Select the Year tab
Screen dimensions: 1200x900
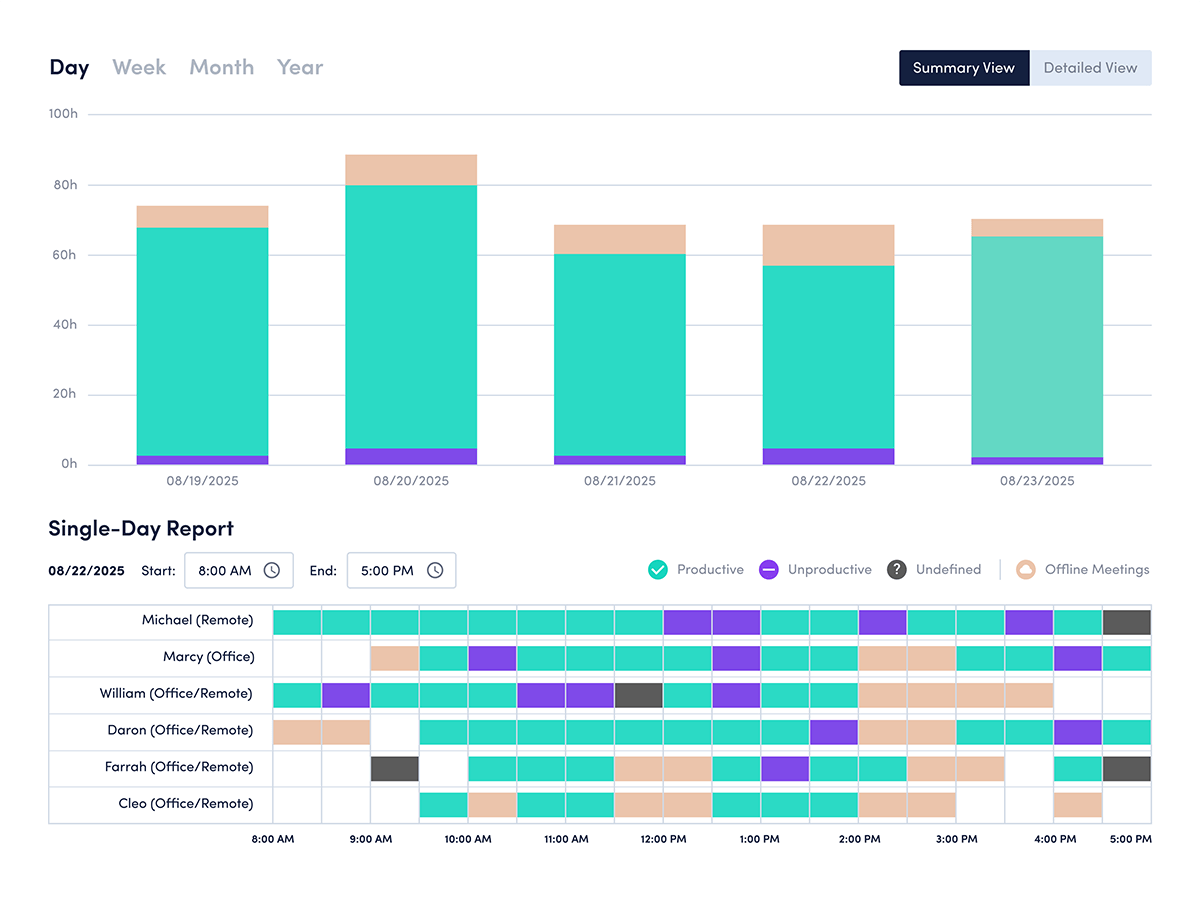(300, 67)
